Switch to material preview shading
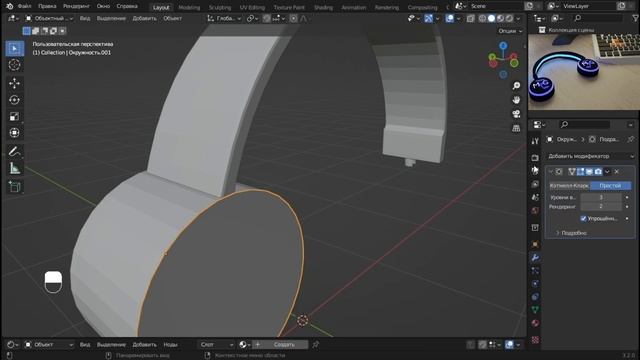Image resolution: width=640 pixels, height=360 pixels. (x=500, y=18)
